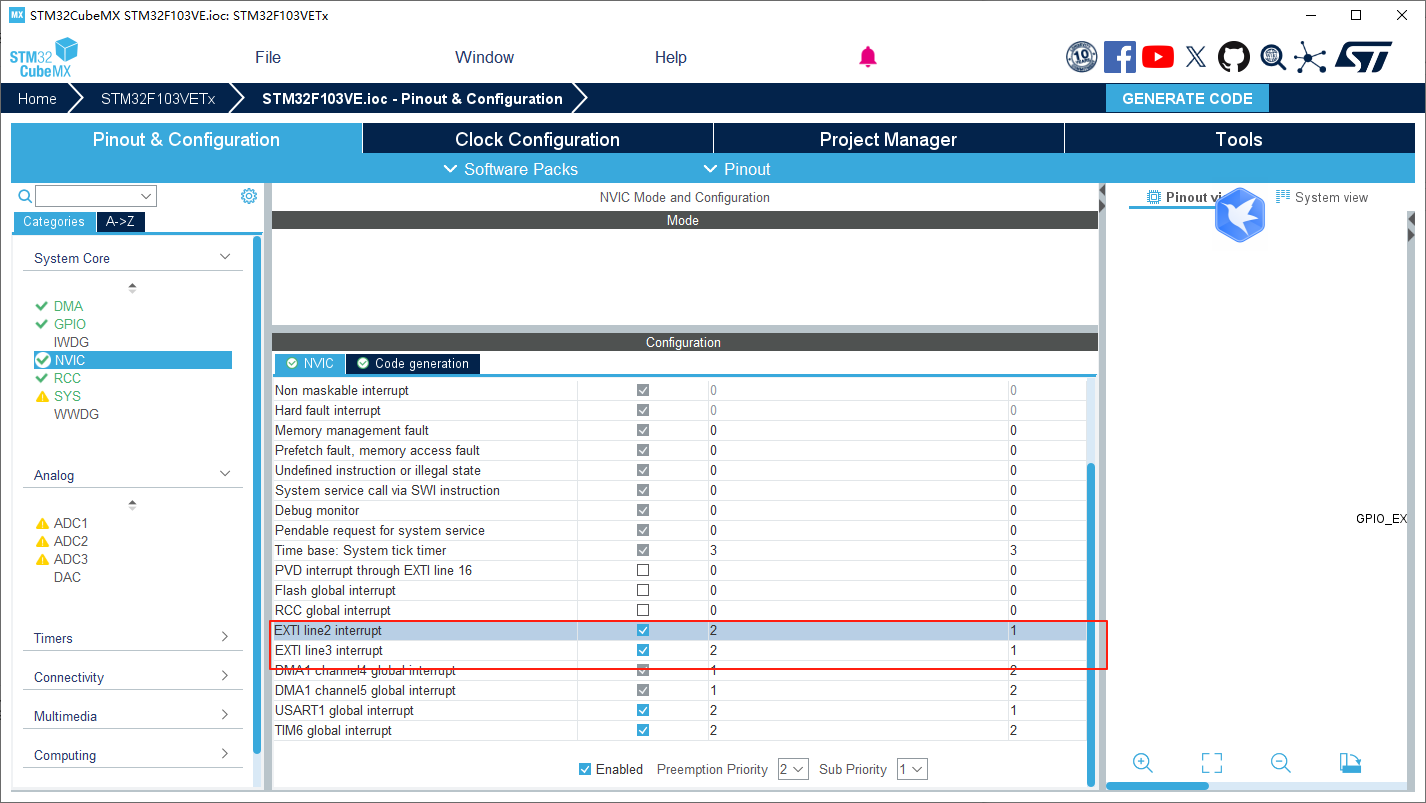Image resolution: width=1426 pixels, height=803 pixels.
Task: Open the Pinout dropdown menu
Action: [x=736, y=169]
